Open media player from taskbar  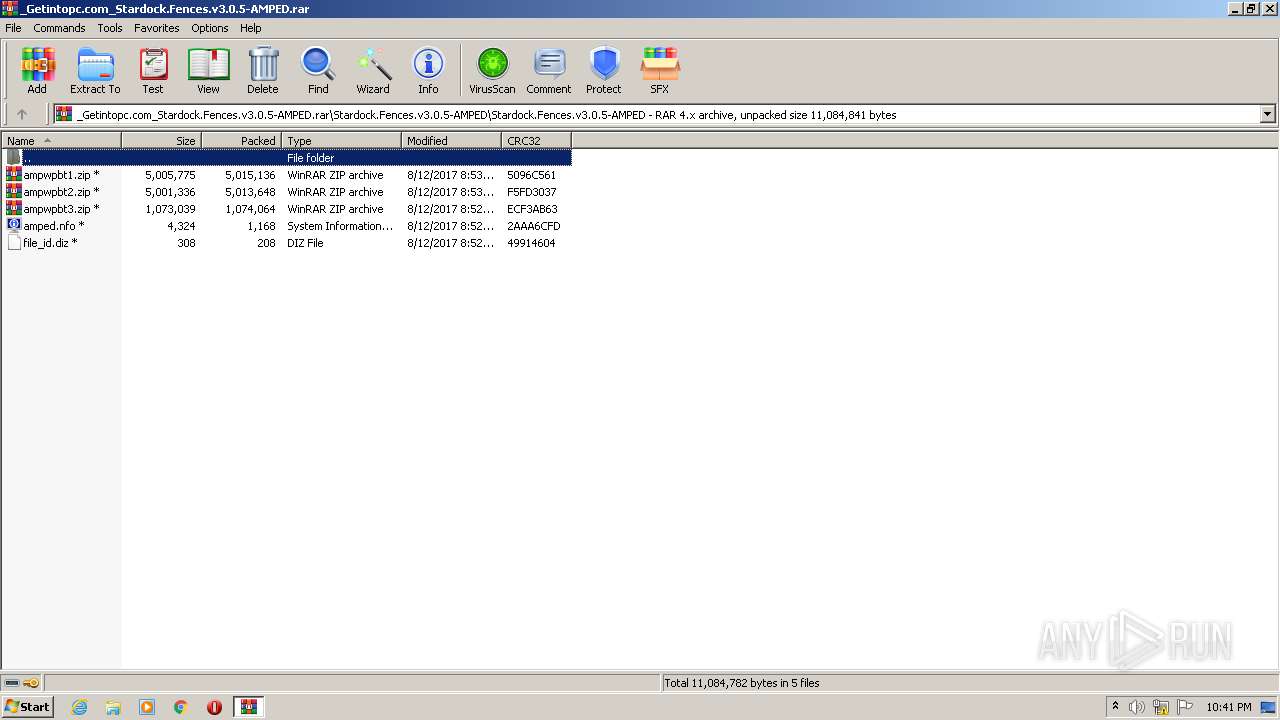coord(147,707)
